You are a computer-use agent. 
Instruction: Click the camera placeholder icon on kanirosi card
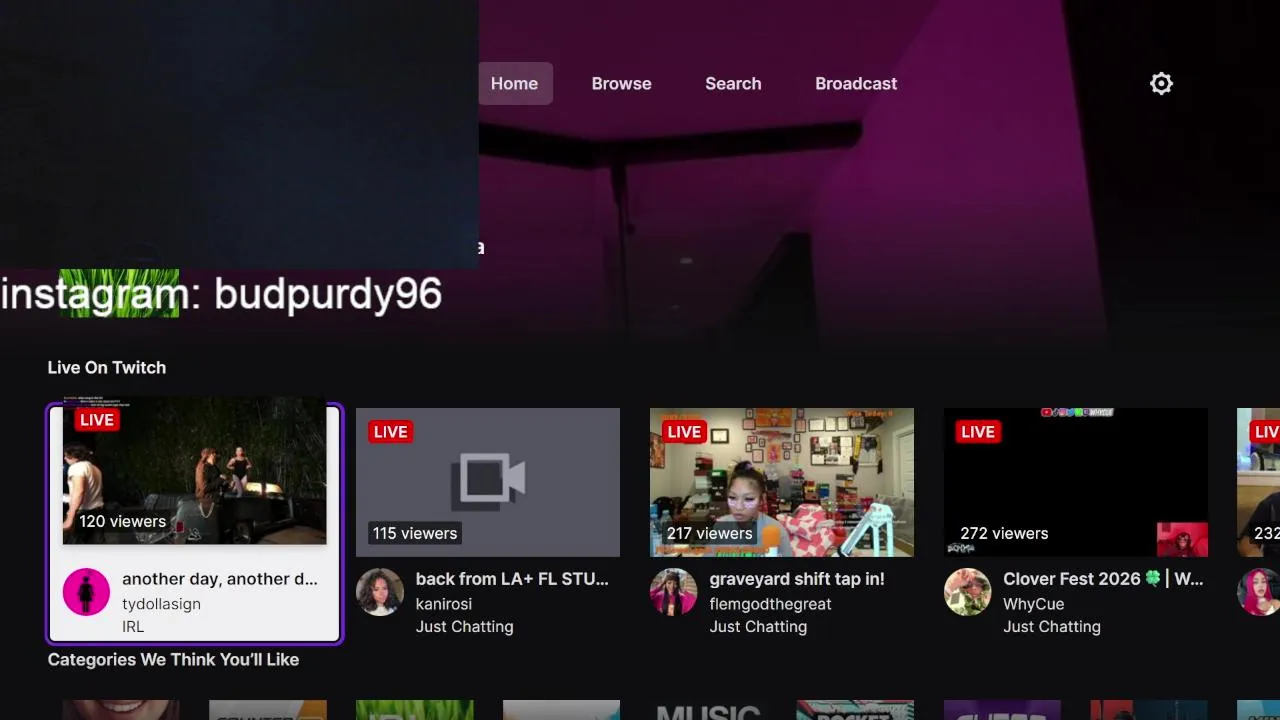[488, 481]
